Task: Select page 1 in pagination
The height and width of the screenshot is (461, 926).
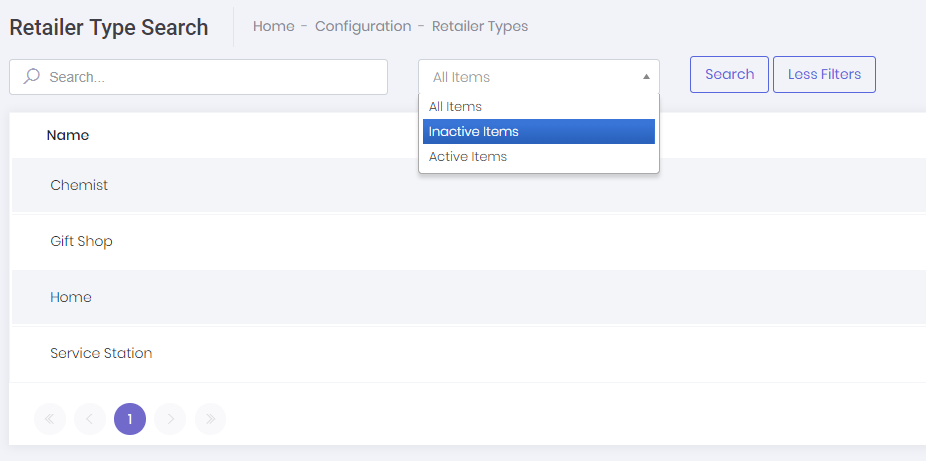Action: 130,419
